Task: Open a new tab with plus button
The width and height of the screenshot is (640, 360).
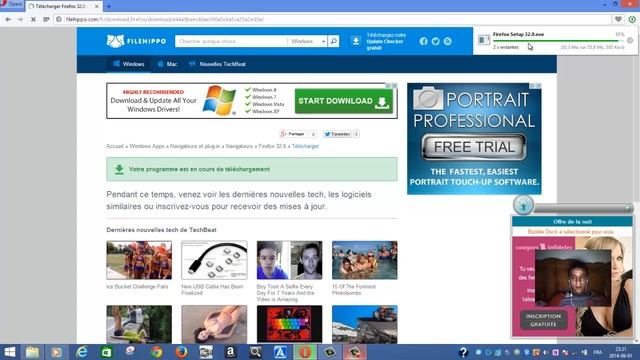Action: tap(109, 7)
